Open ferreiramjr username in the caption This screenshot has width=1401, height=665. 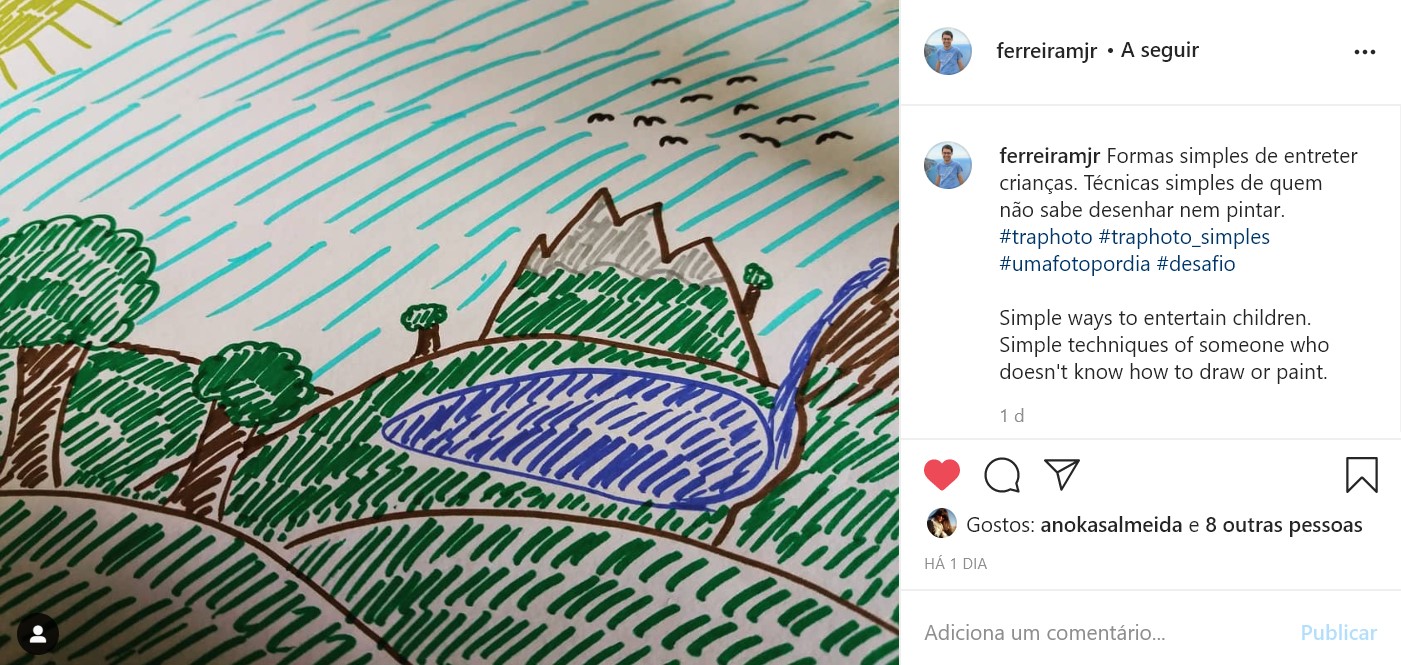[x=1050, y=156]
